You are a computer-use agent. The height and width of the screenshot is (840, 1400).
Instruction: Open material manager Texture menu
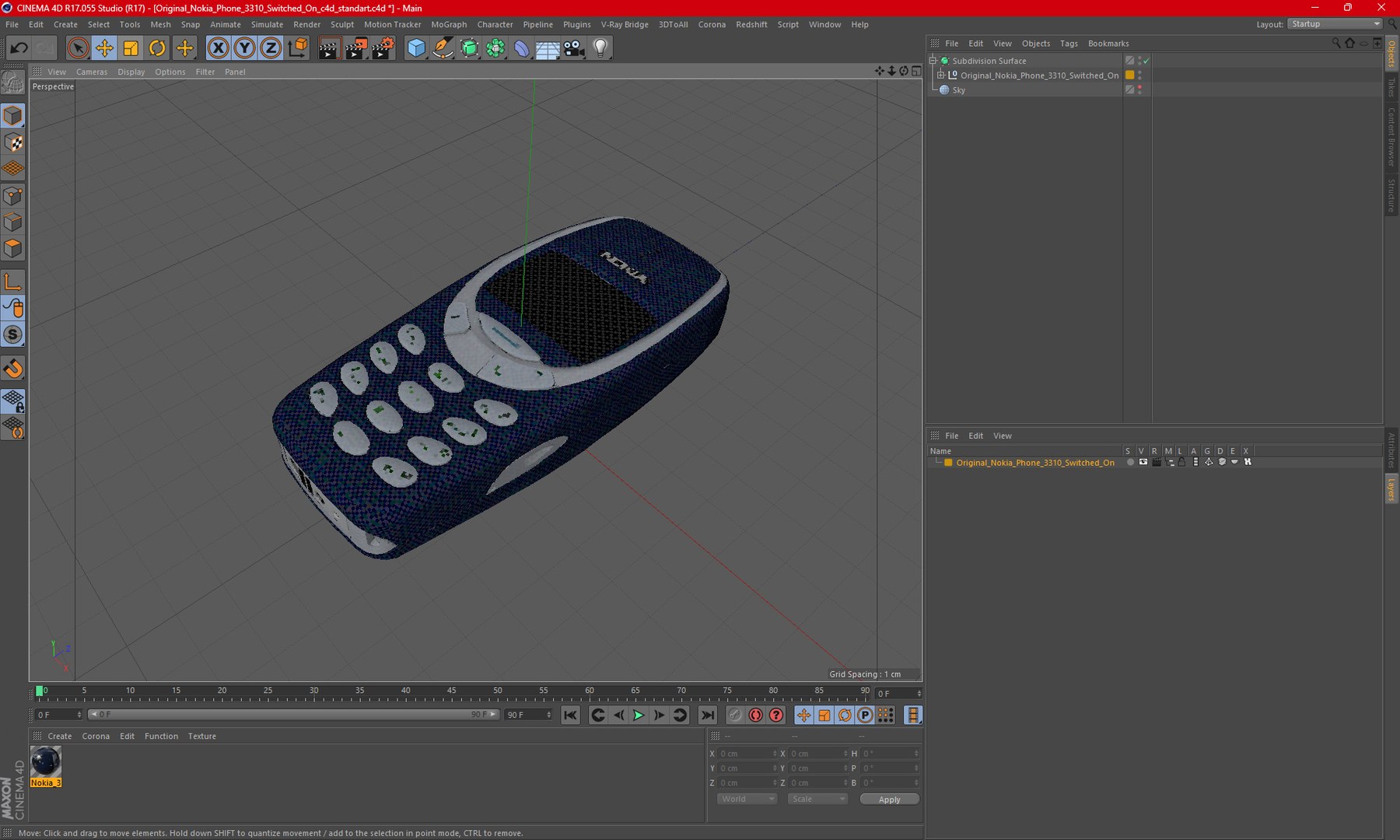click(x=201, y=737)
